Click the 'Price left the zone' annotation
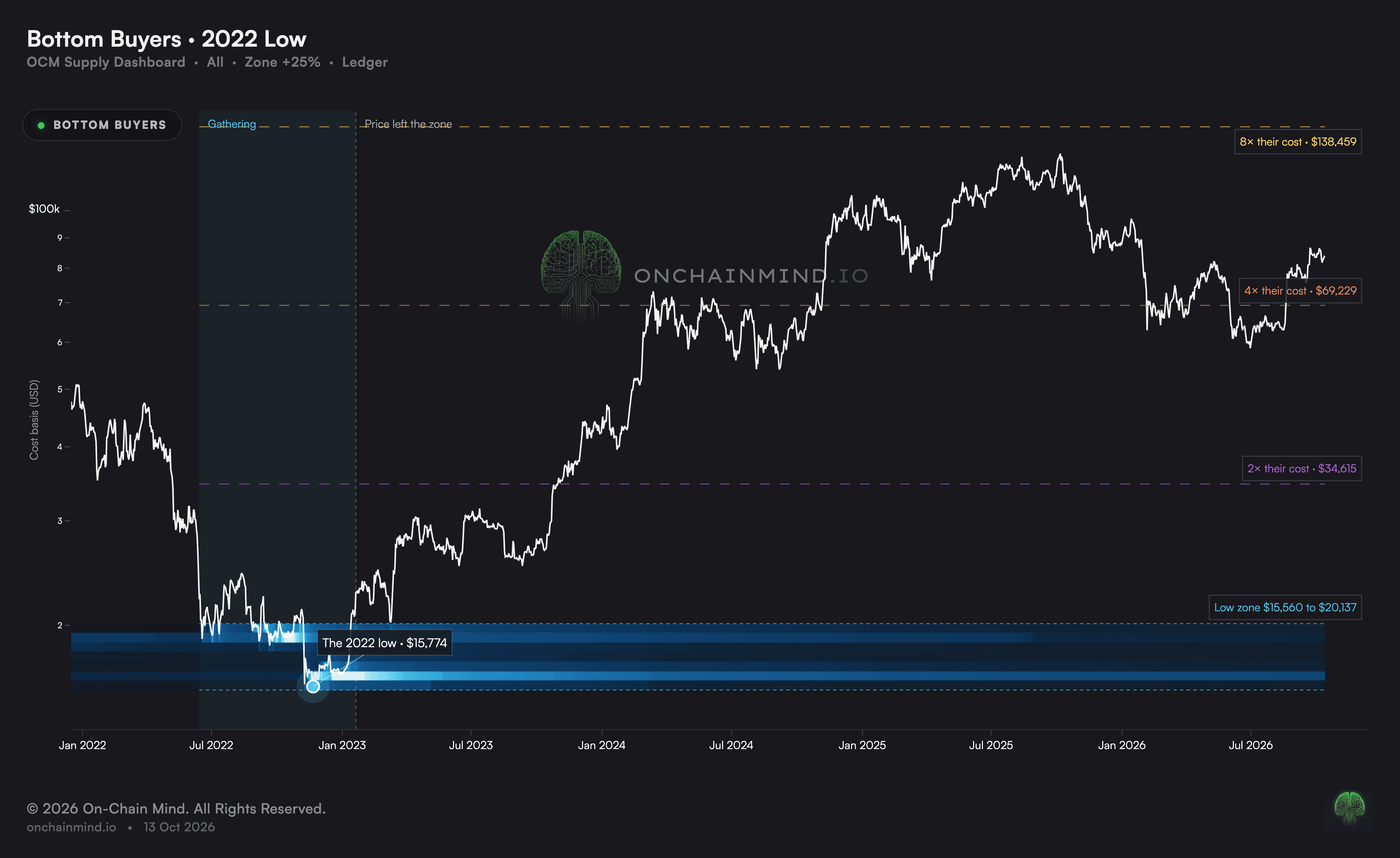Viewport: 1400px width, 858px height. [x=408, y=124]
